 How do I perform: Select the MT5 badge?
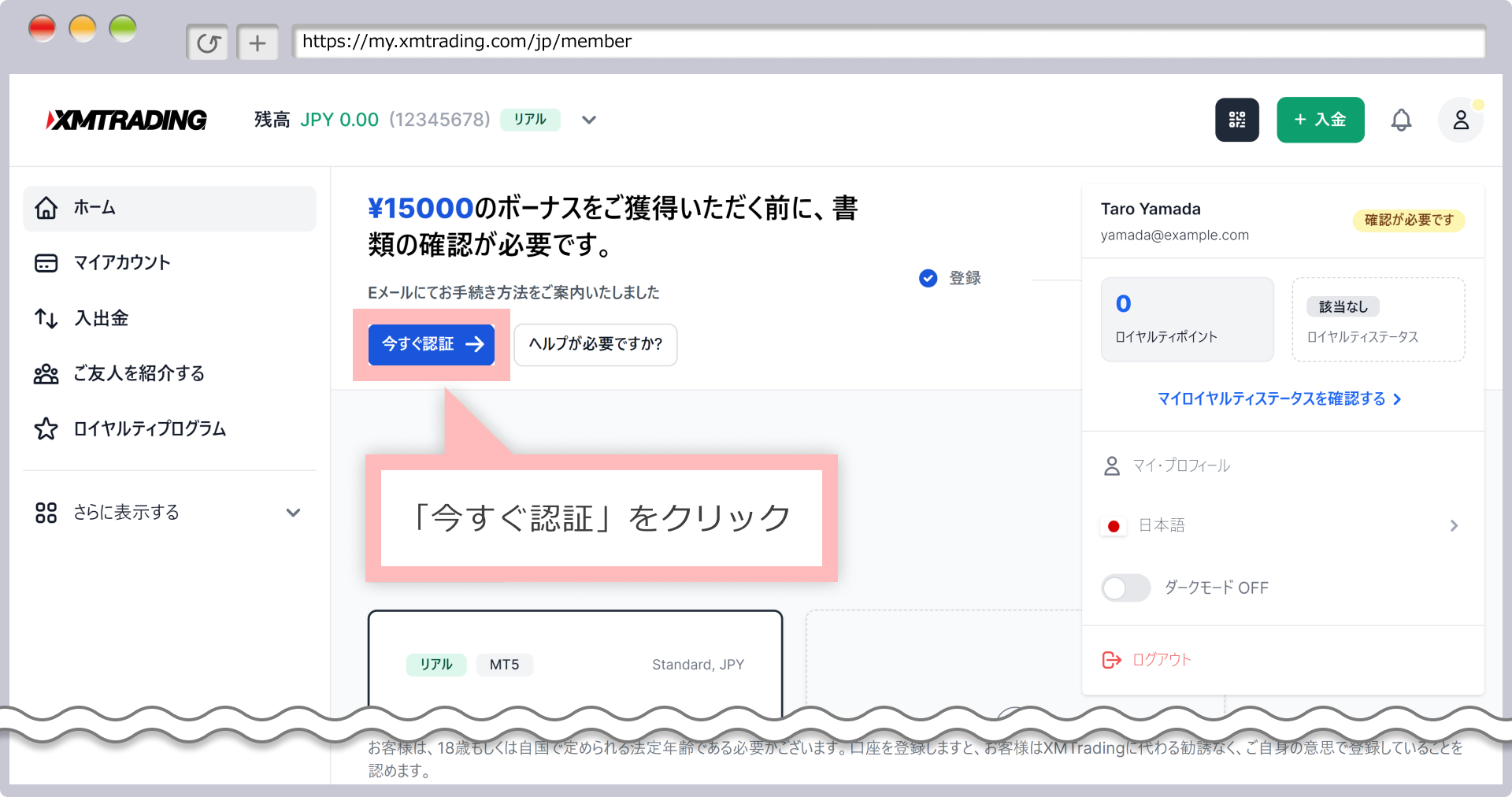[505, 665]
